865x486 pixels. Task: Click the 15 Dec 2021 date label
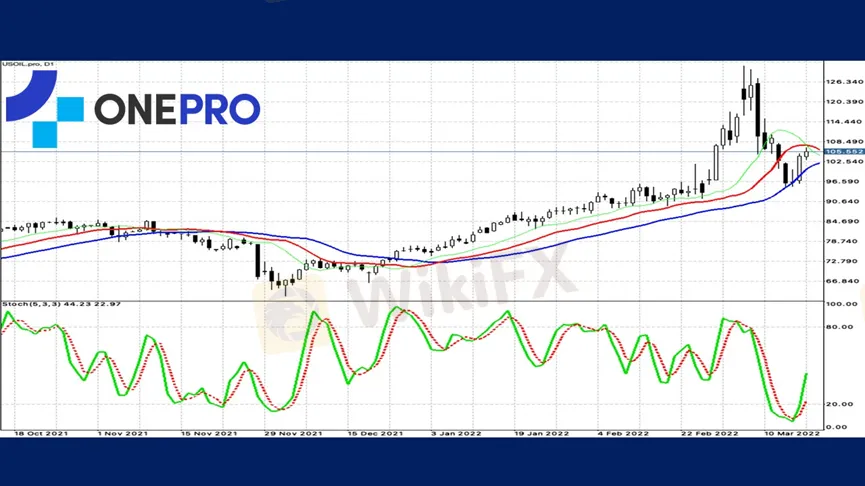point(375,434)
